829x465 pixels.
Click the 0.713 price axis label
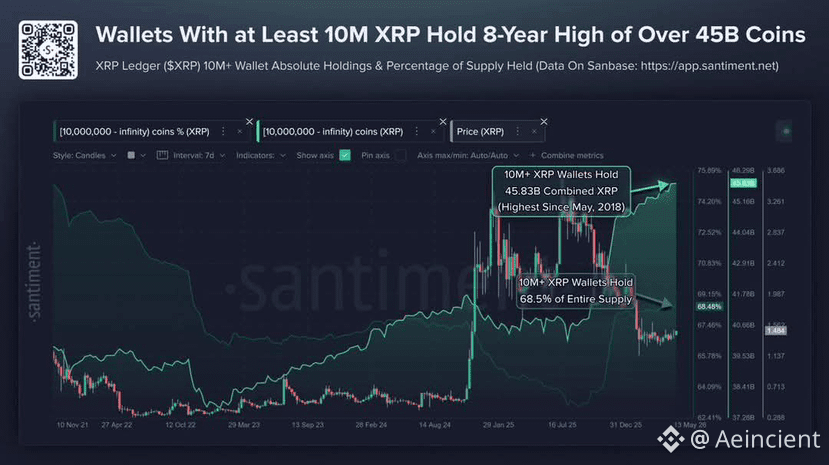(776, 387)
